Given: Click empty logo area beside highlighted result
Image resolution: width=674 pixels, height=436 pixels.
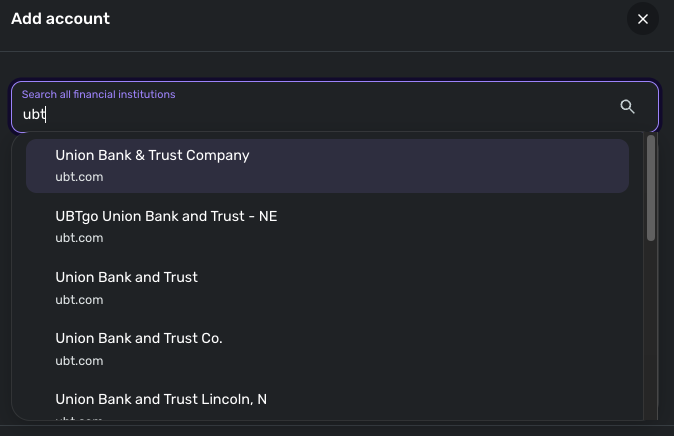Looking at the screenshot, I should coord(40,166).
